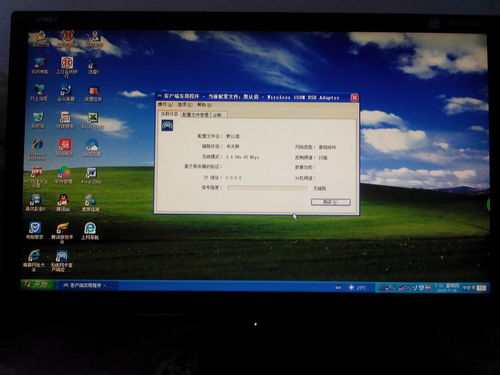Open the Word 2003 desktop shortcut

click(91, 176)
